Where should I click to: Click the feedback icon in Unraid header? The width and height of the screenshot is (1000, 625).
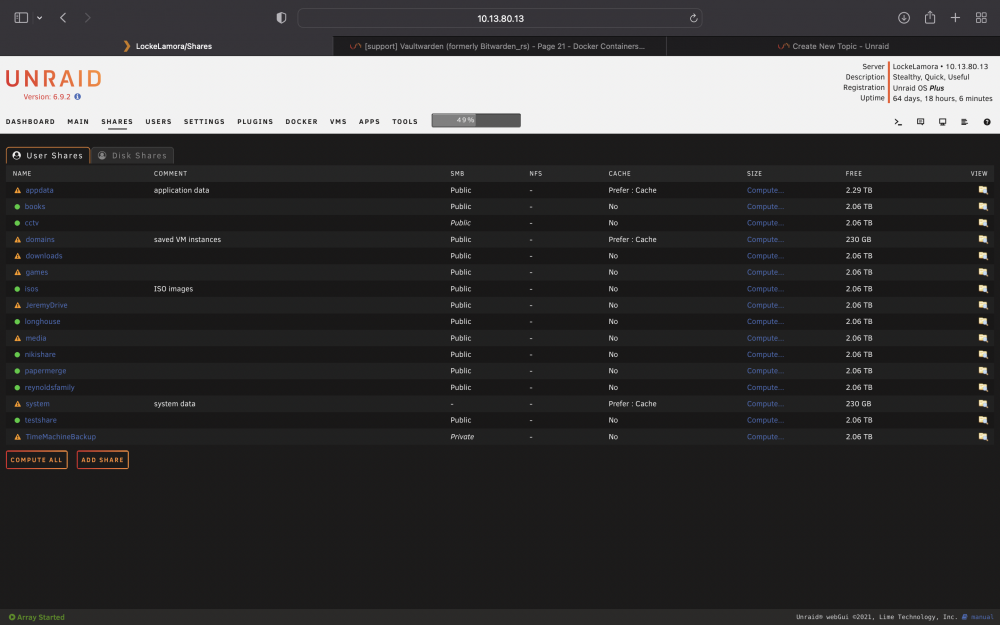tap(920, 122)
